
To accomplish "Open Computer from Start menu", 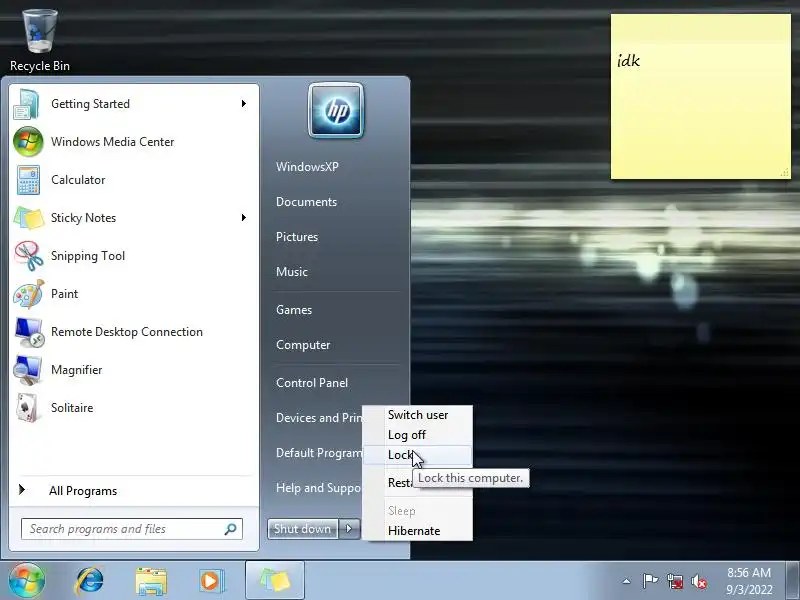I will coord(303,345).
